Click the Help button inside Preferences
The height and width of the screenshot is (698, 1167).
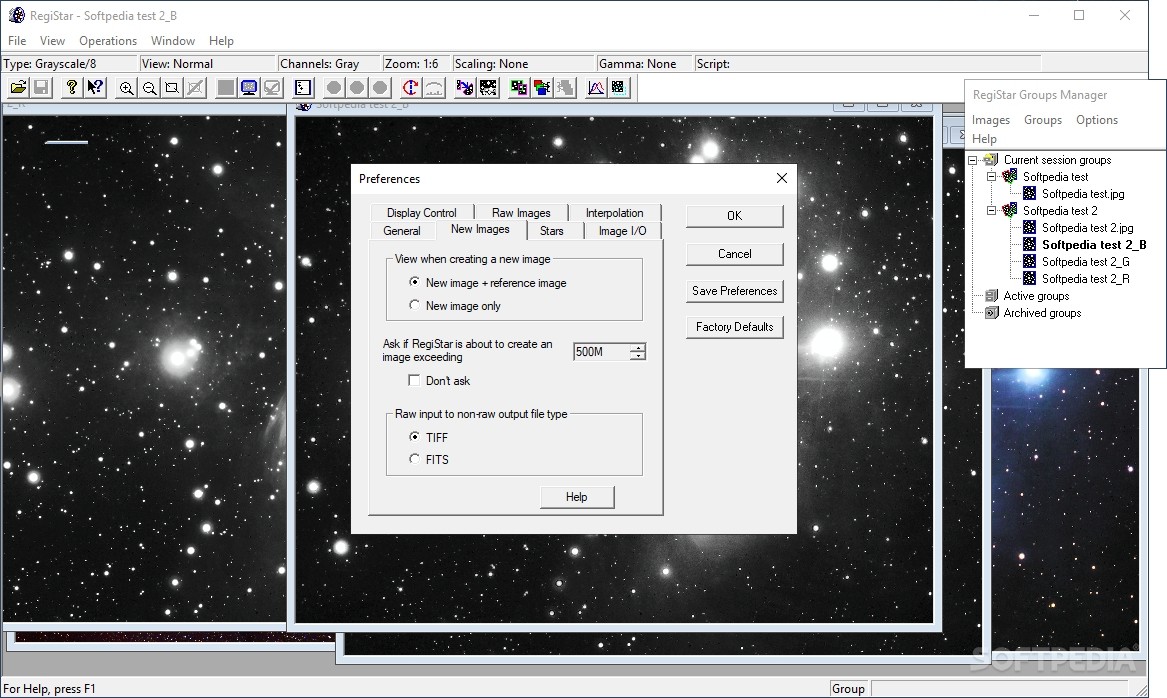coord(577,497)
